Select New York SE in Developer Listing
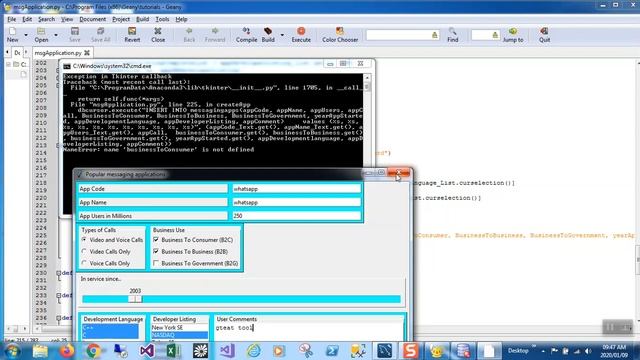The width and height of the screenshot is (640, 360). pos(179,327)
